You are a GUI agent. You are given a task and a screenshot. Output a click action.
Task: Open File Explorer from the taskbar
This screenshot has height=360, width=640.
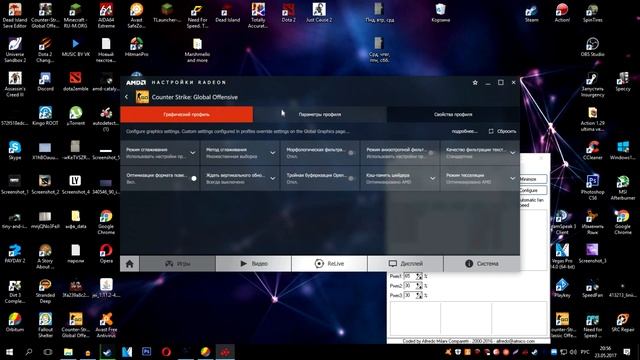coord(68,351)
